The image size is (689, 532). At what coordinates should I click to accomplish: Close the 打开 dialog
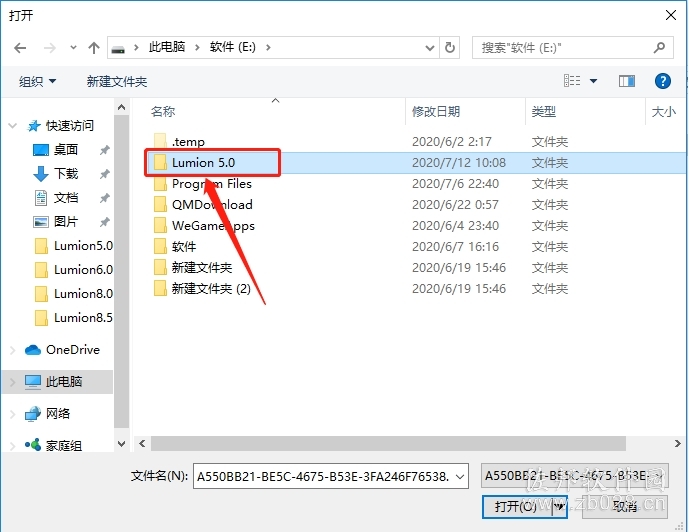(x=671, y=15)
